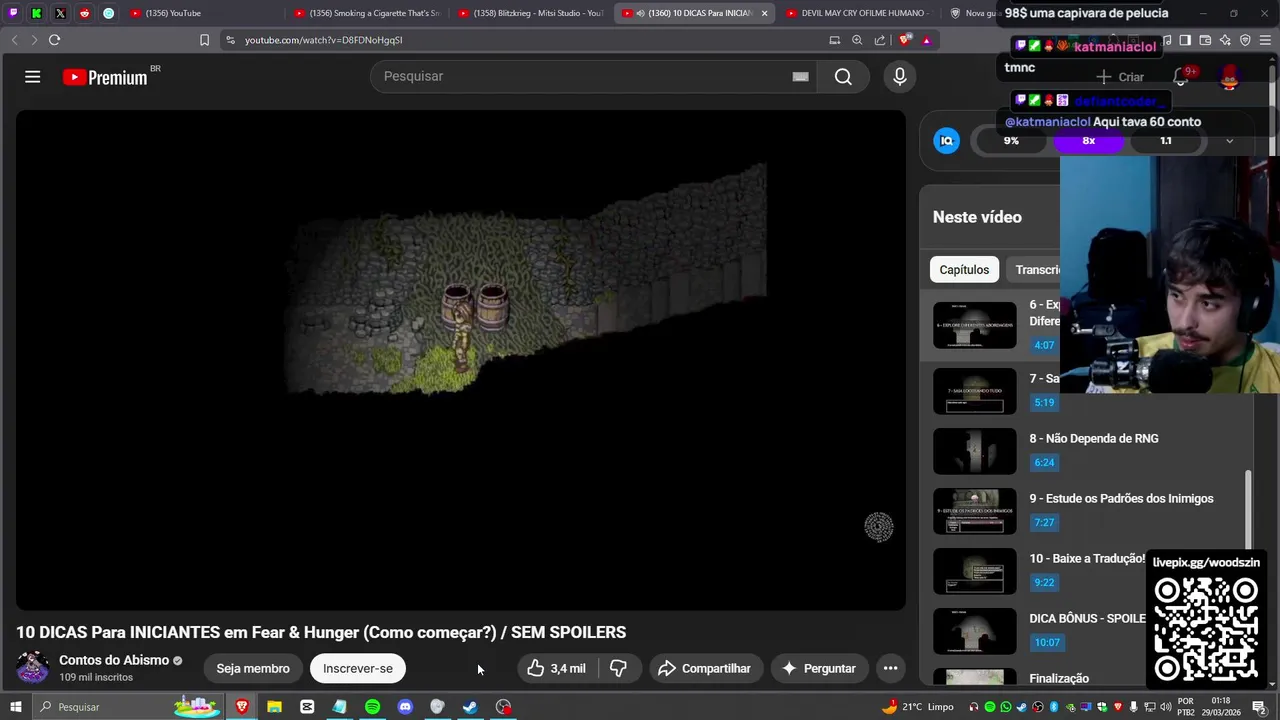The image size is (1280, 720).
Task: Switch to DEVIL MAY CRY O FILME HUMANO tab
Action: tap(859, 13)
